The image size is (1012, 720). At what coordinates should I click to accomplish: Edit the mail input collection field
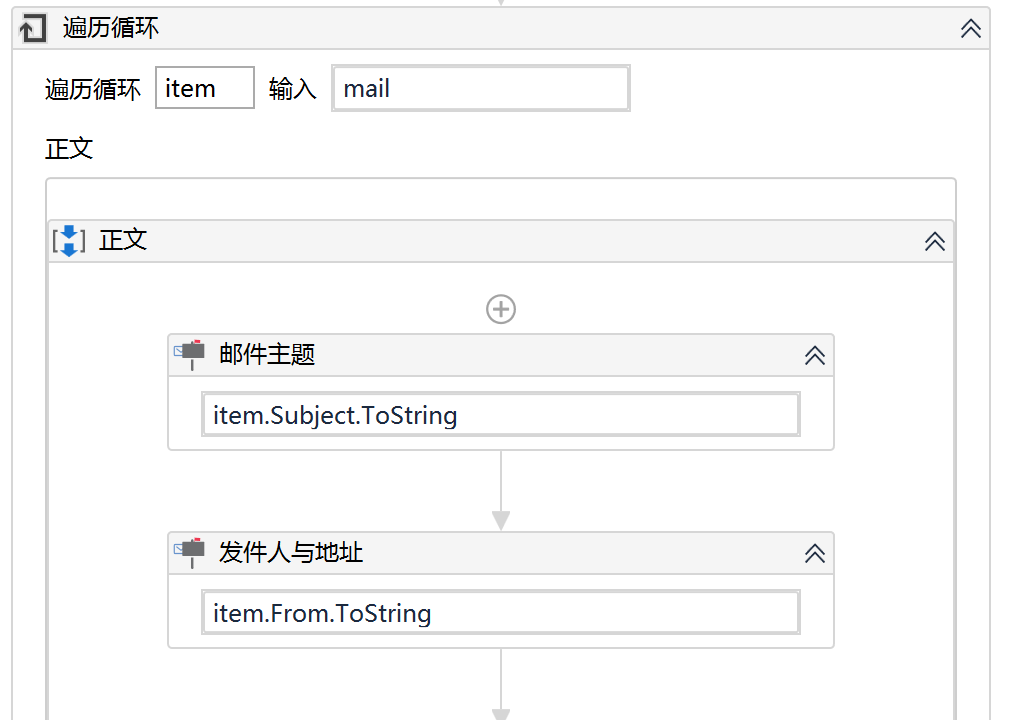click(481, 88)
